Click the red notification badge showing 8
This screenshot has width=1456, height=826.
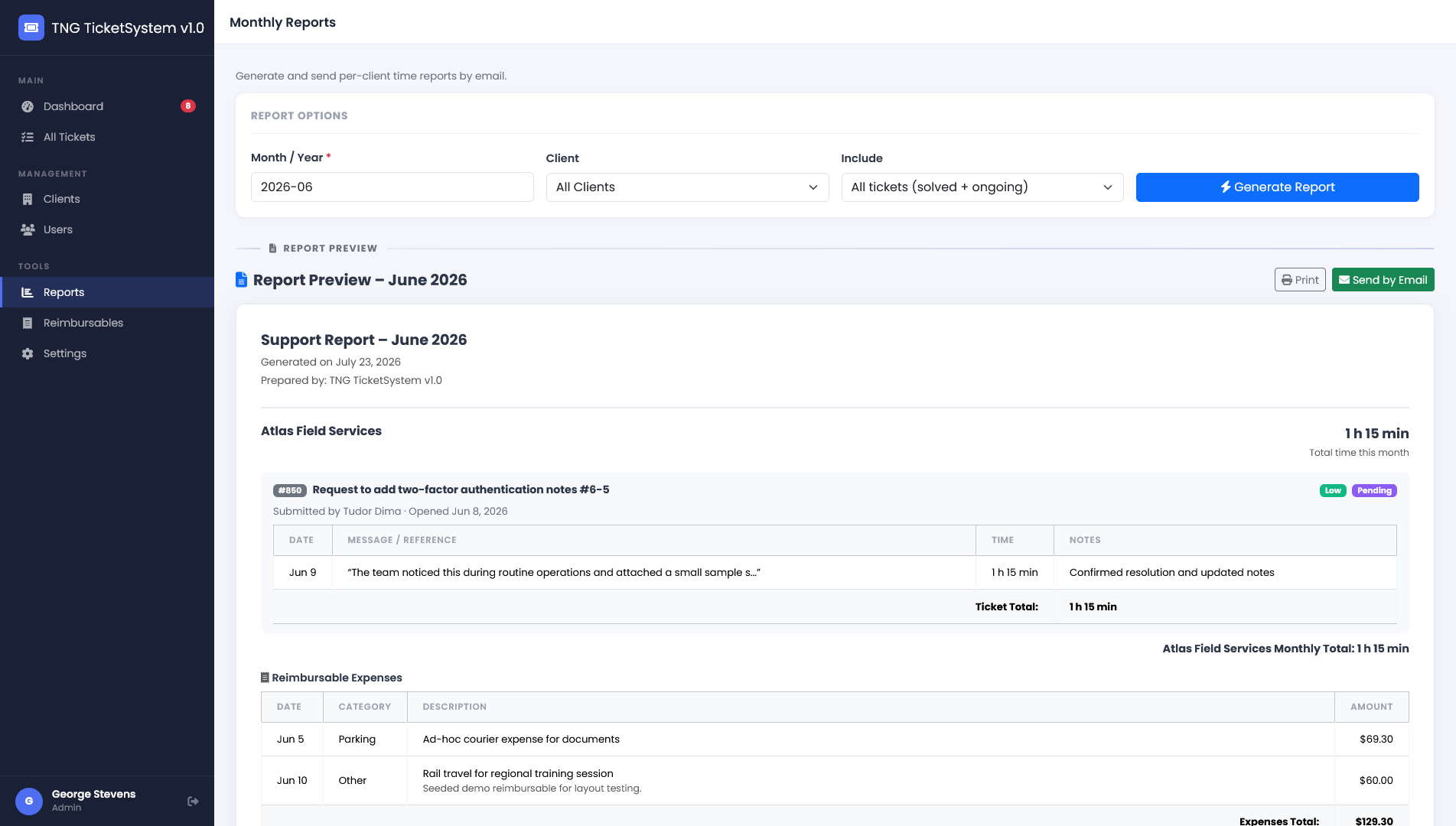tap(188, 106)
